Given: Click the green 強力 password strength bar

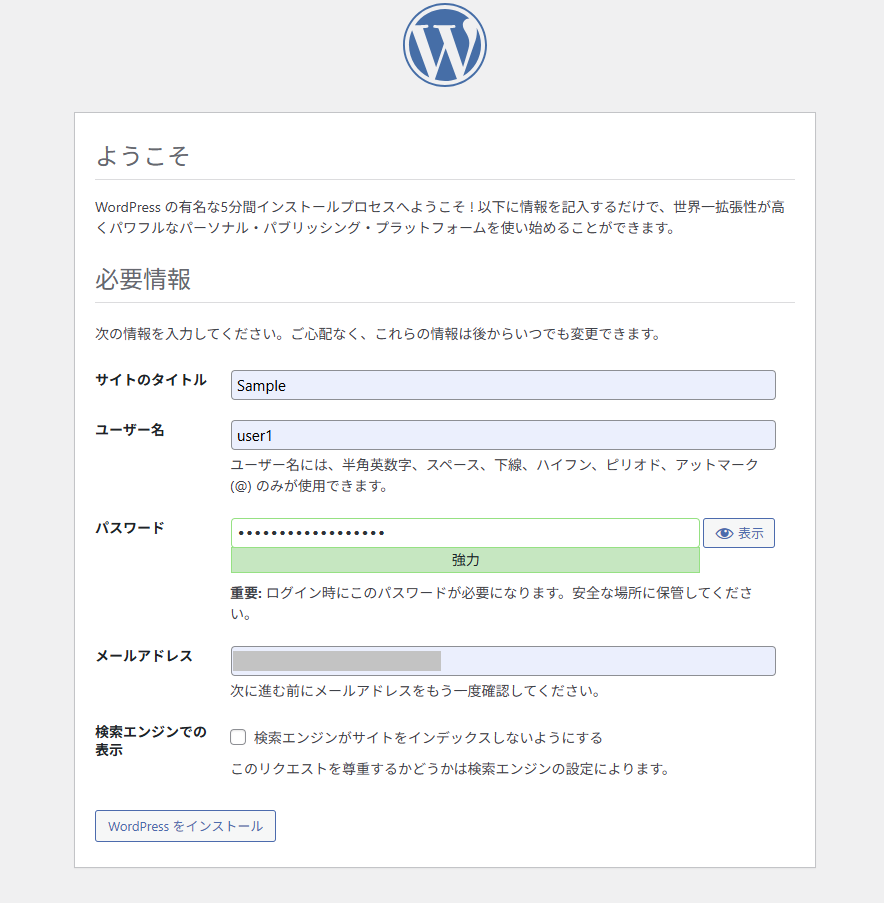Looking at the screenshot, I should tap(465, 560).
